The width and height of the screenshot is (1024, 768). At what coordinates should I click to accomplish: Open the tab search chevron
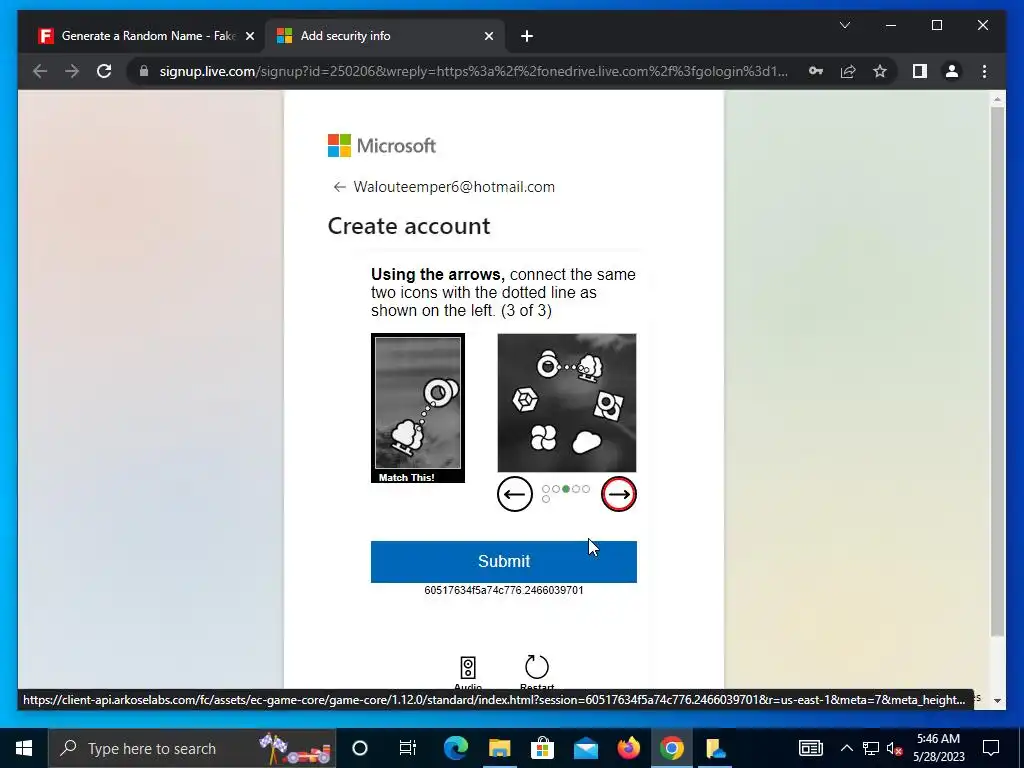pyautogui.click(x=844, y=25)
